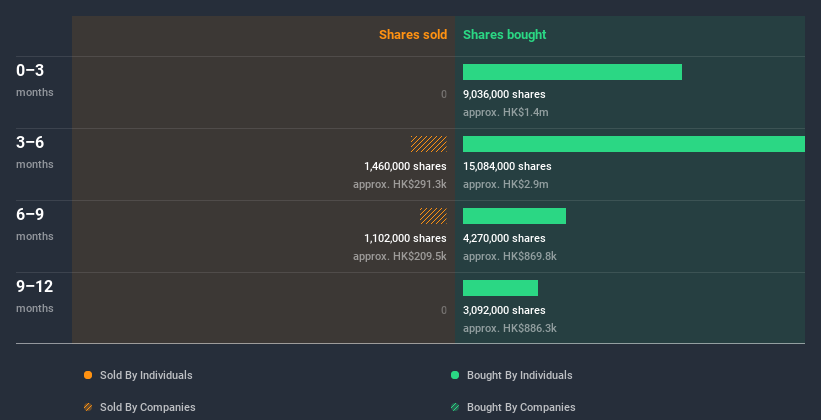Select the Bought By Individuals legend label
The height and width of the screenshot is (420, 821).
pyautogui.click(x=519, y=375)
